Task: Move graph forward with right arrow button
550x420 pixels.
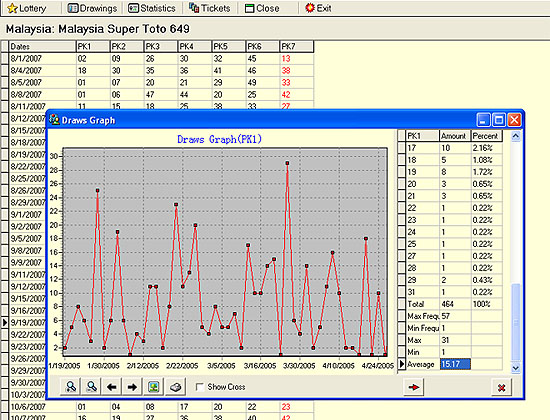Action: point(132,387)
